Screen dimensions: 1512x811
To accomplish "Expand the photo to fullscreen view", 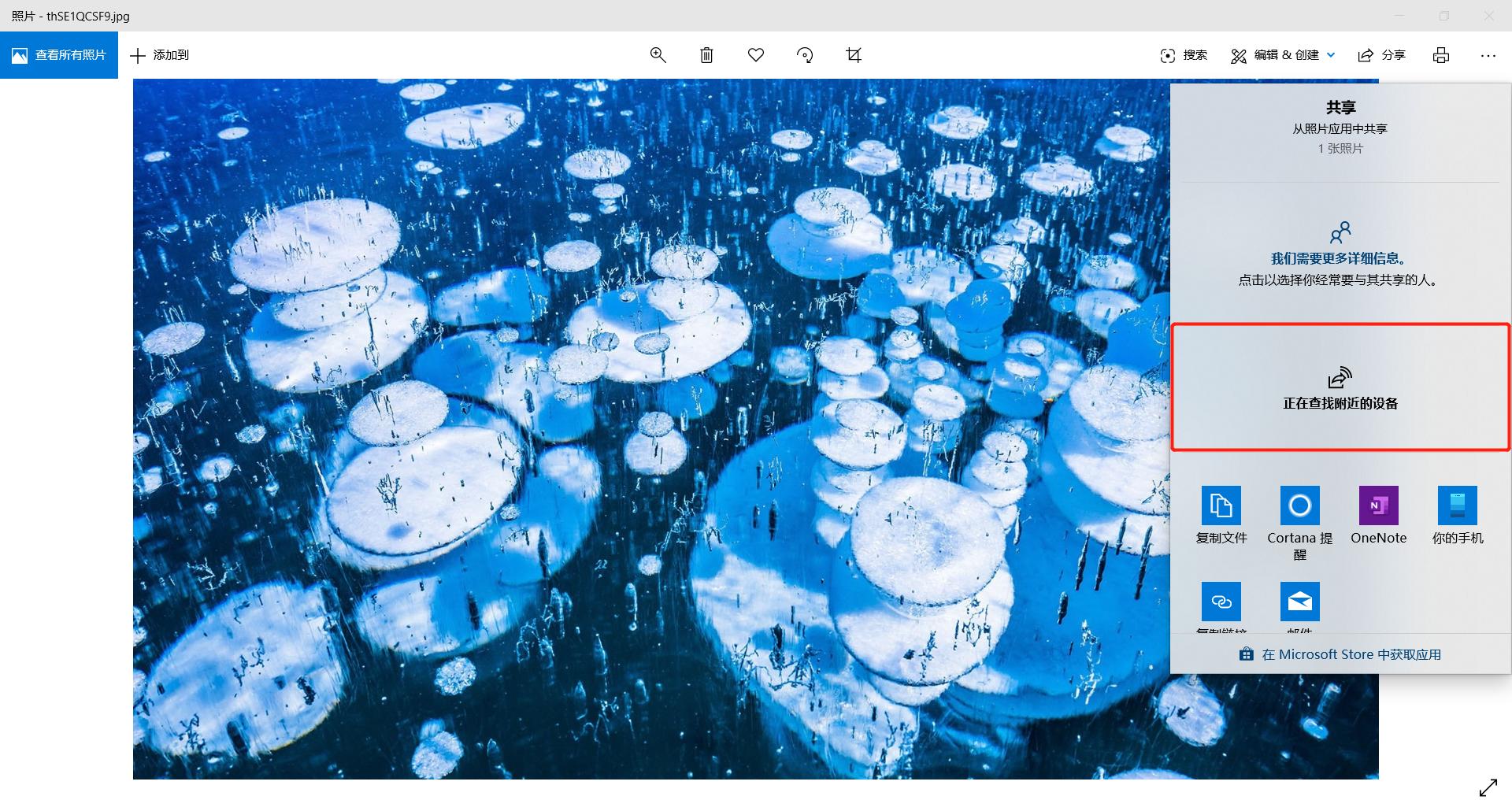I will click(x=1489, y=787).
